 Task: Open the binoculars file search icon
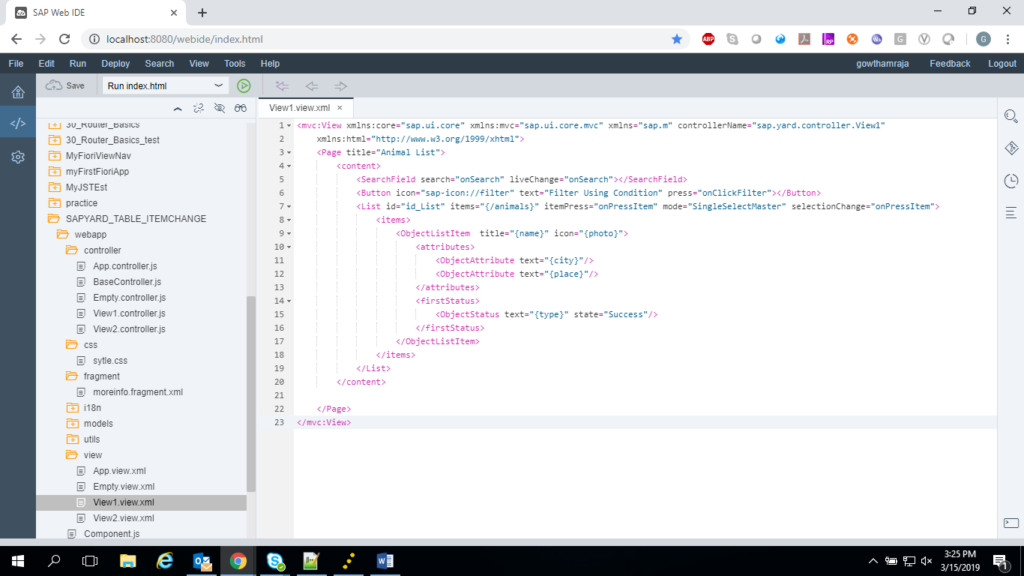tap(240, 108)
